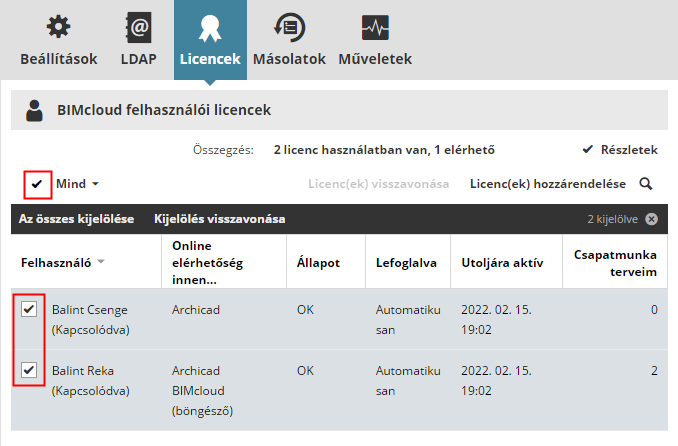The width and height of the screenshot is (678, 446).
Task: Uncheck the Balint Csenge row checkbox
Action: tap(29, 310)
